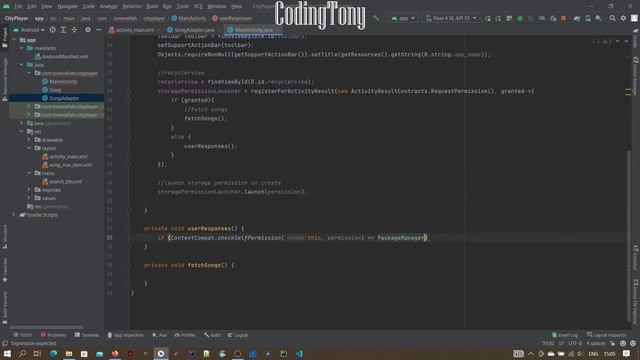The width and height of the screenshot is (640, 360).
Task: Click the user account avatar icon
Action: pyautogui.click(x=634, y=18)
